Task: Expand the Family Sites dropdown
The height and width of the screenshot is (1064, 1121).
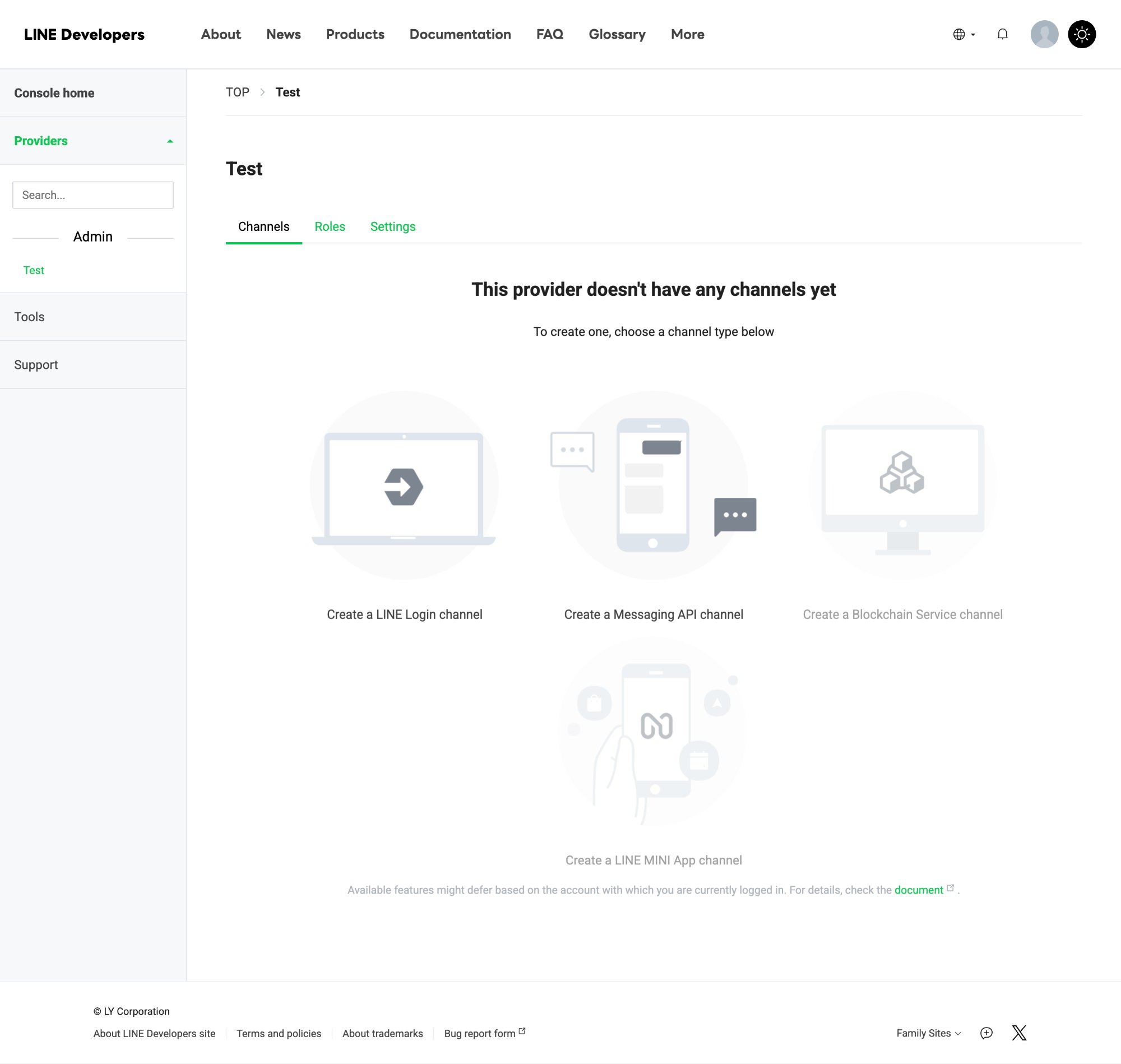Action: point(928,1033)
